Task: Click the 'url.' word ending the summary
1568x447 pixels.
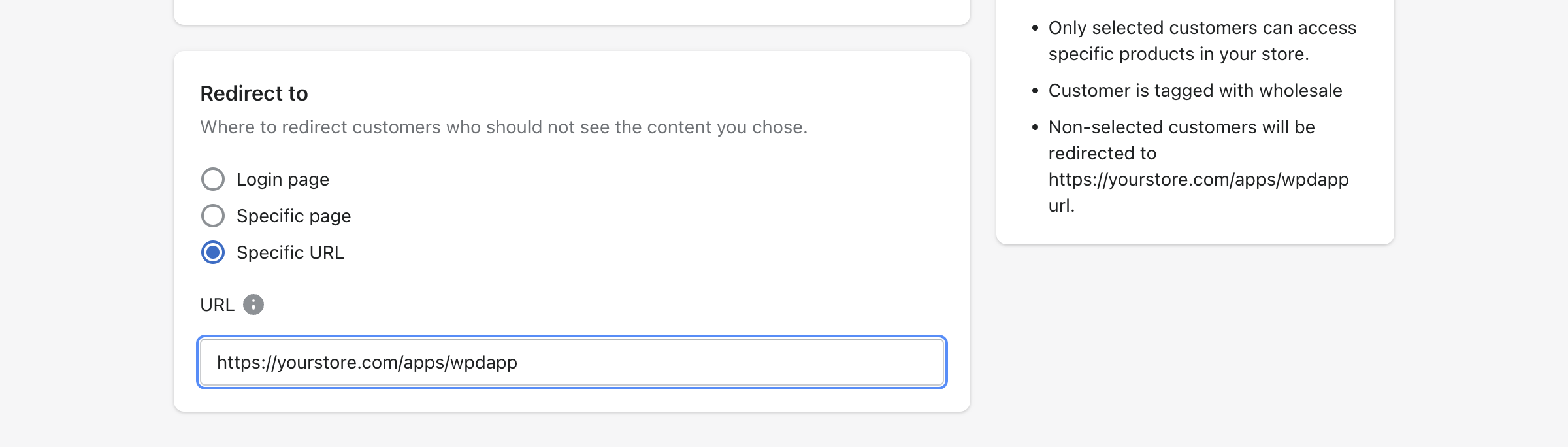Action: coord(1062,205)
